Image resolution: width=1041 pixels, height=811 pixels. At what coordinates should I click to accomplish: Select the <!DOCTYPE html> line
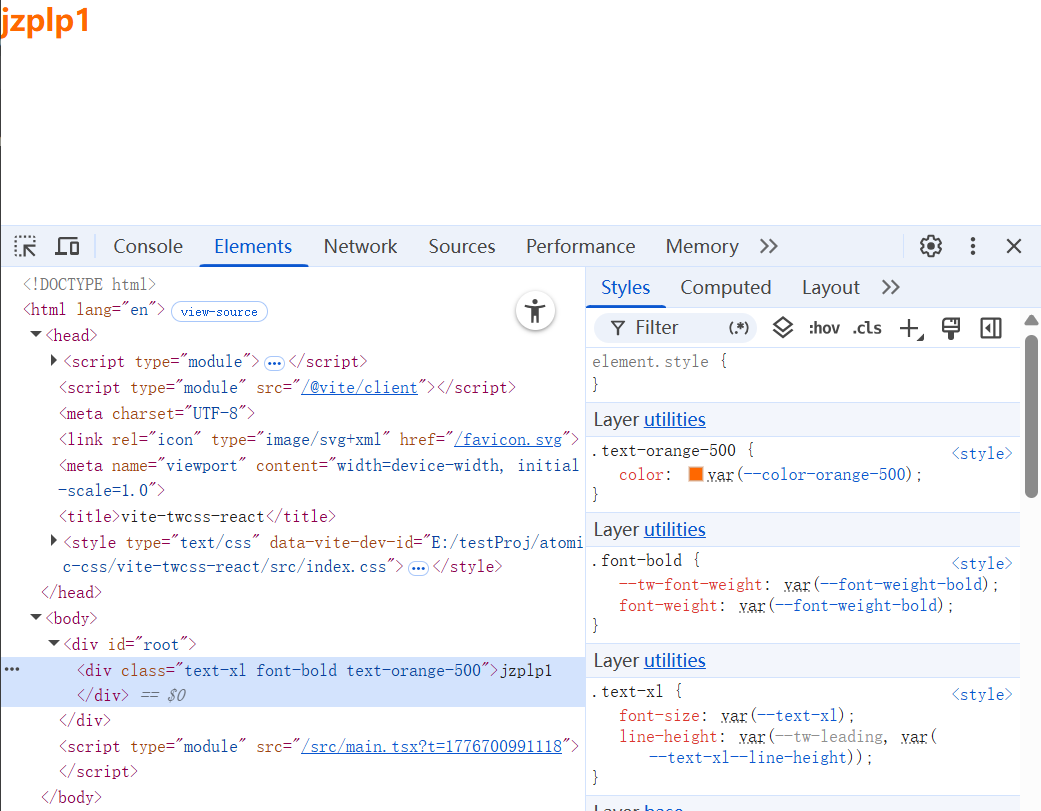click(89, 284)
